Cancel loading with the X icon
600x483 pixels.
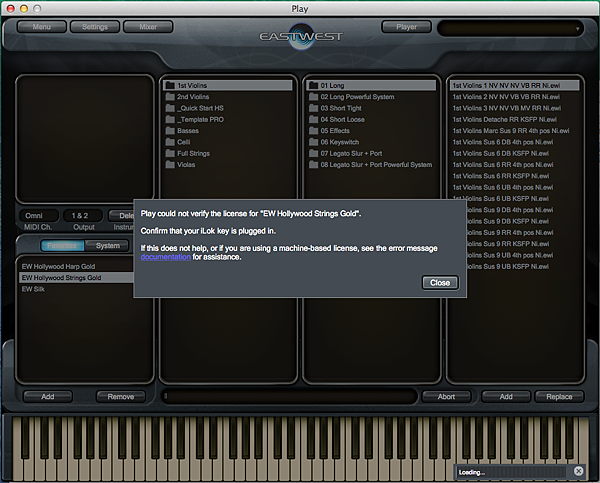(x=579, y=471)
